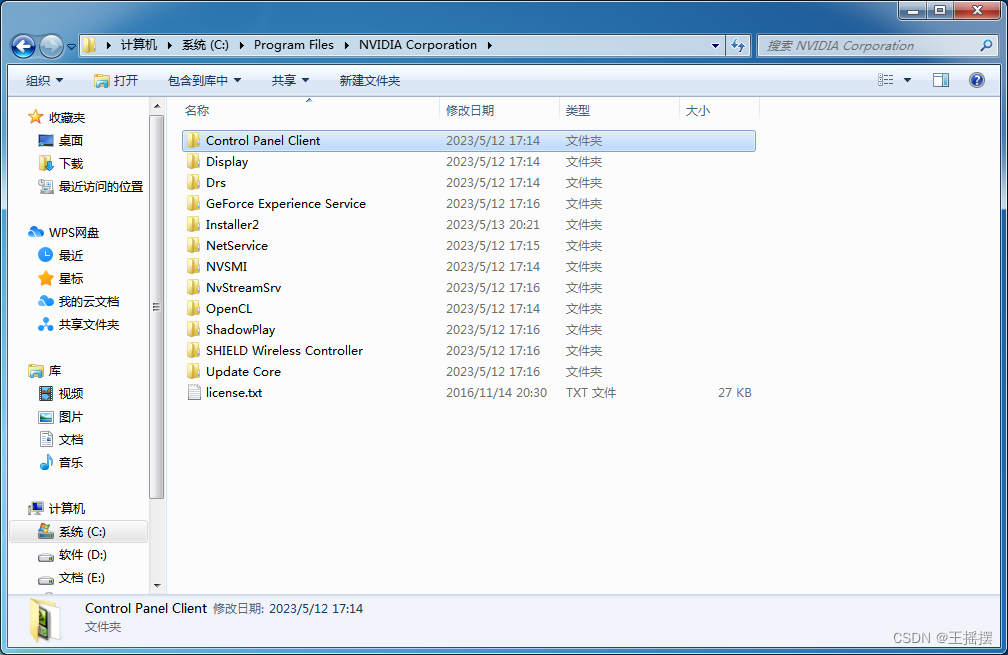Screen dimensions: 1008x655
Task: Click SHIELD Wireless Controller folder name
Action: tap(284, 350)
